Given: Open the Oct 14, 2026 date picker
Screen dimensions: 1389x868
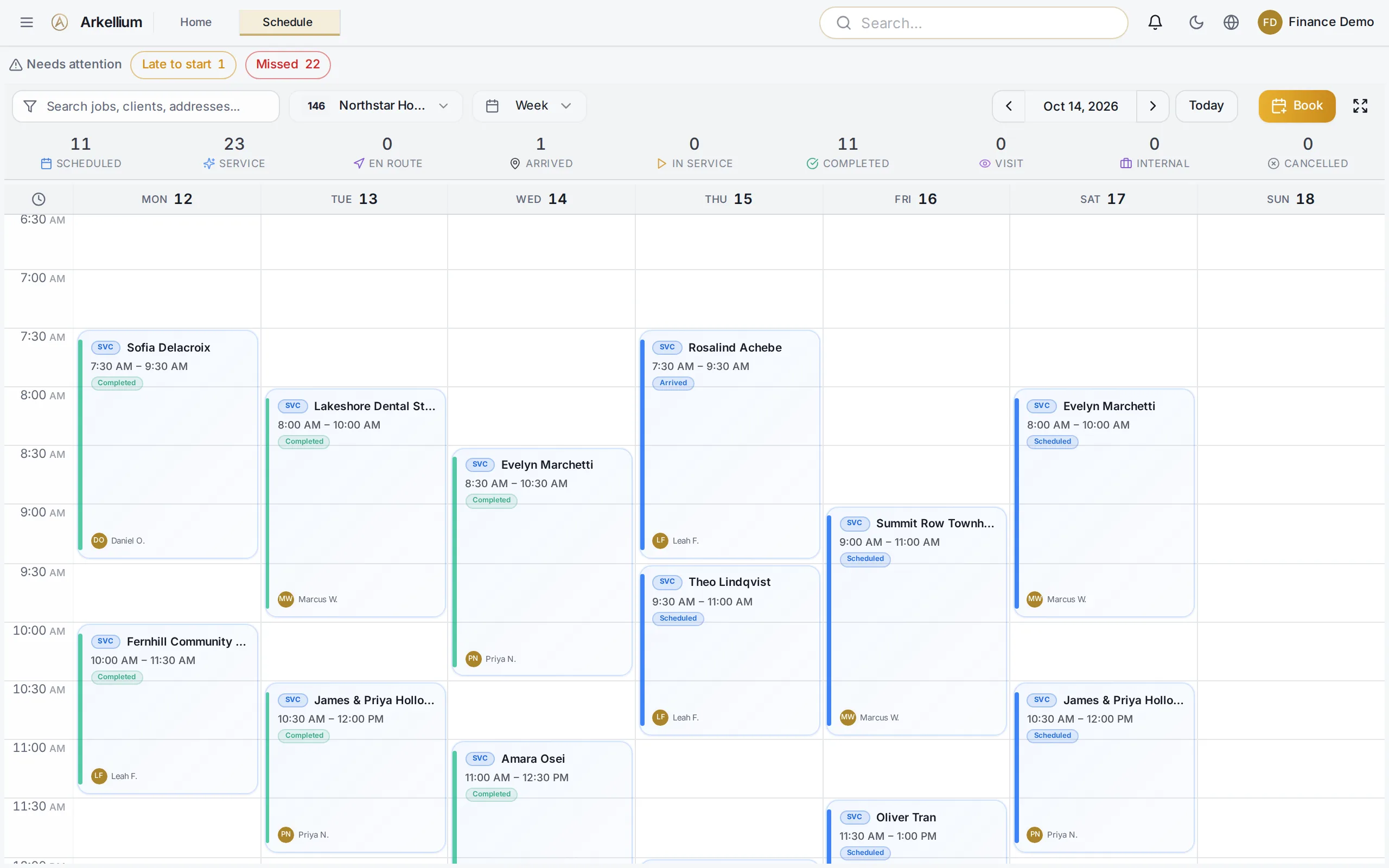Looking at the screenshot, I should coord(1080,106).
